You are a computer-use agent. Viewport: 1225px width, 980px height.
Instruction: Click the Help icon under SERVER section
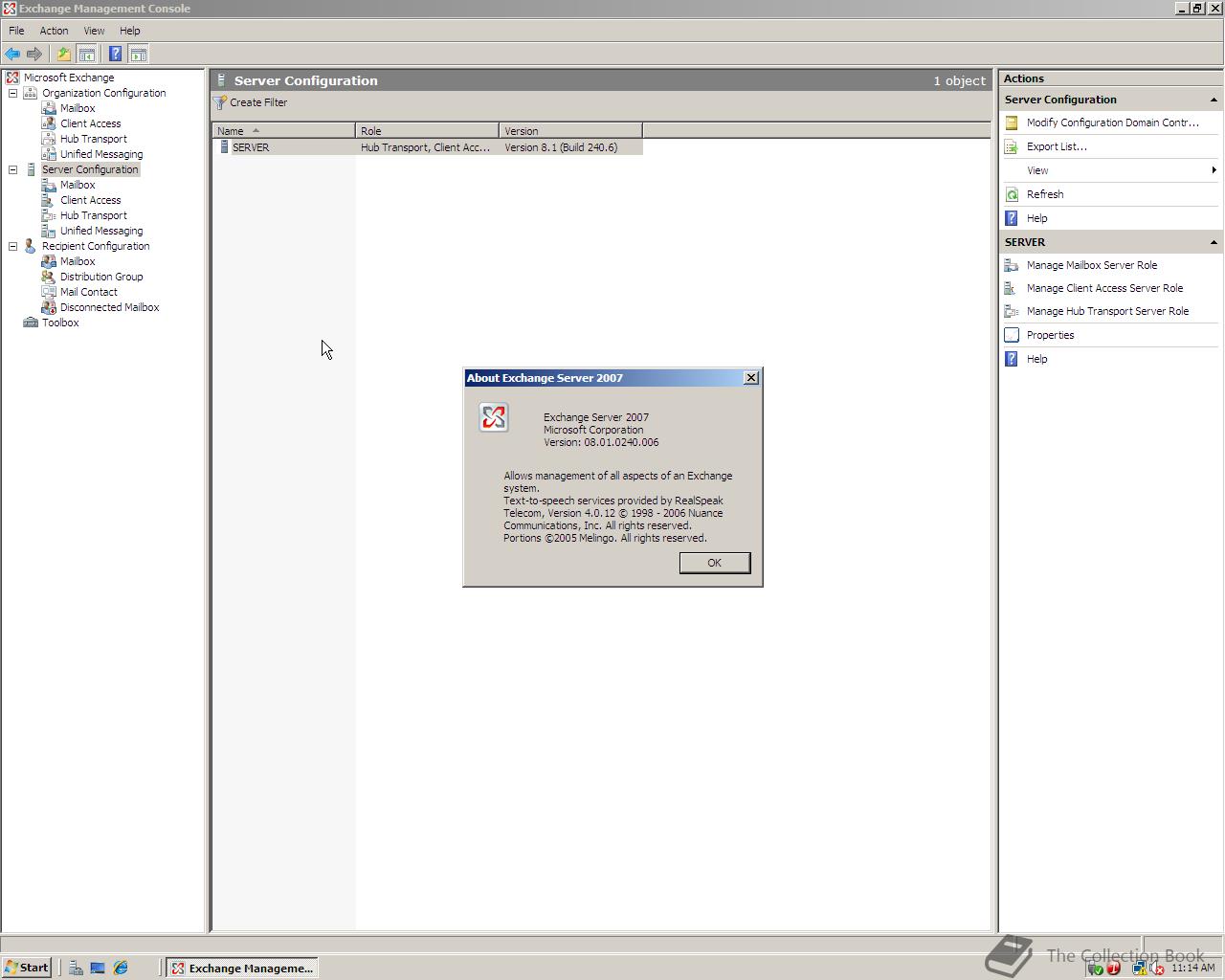tap(1012, 359)
